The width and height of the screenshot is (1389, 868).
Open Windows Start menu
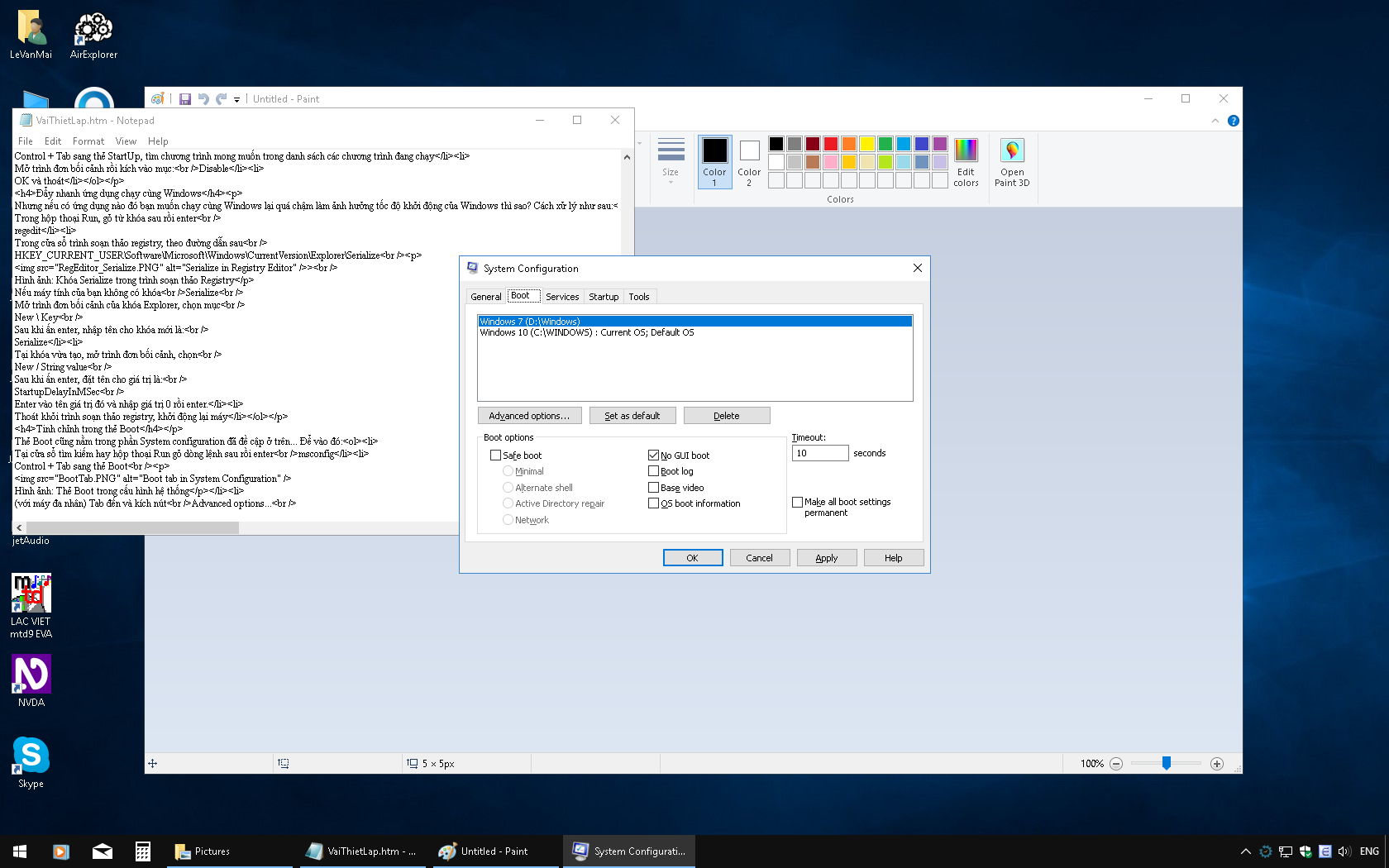(x=20, y=851)
